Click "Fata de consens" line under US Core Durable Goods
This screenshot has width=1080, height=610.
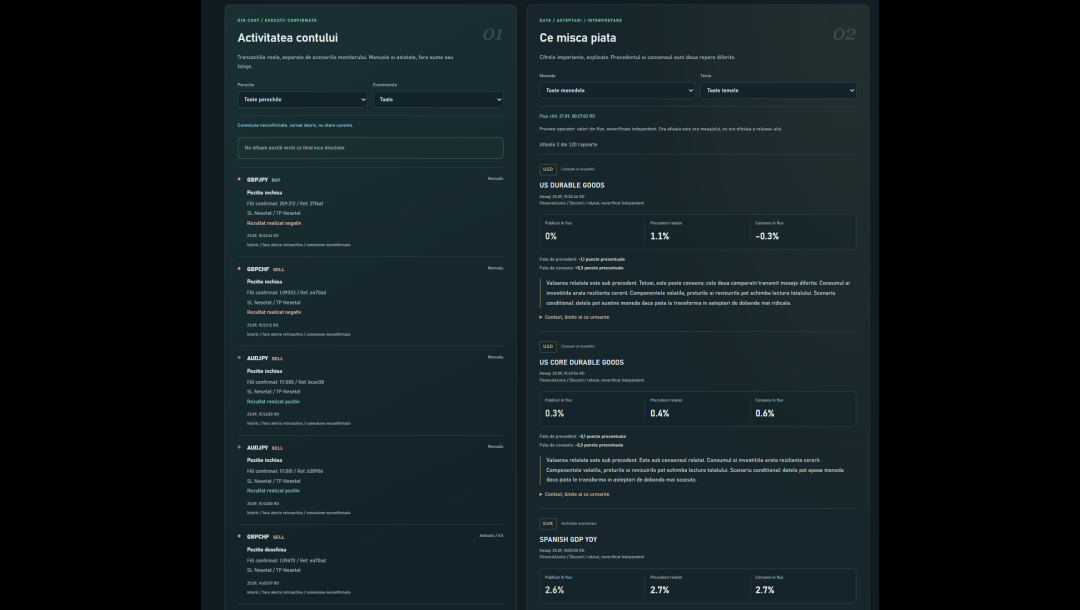581,445
